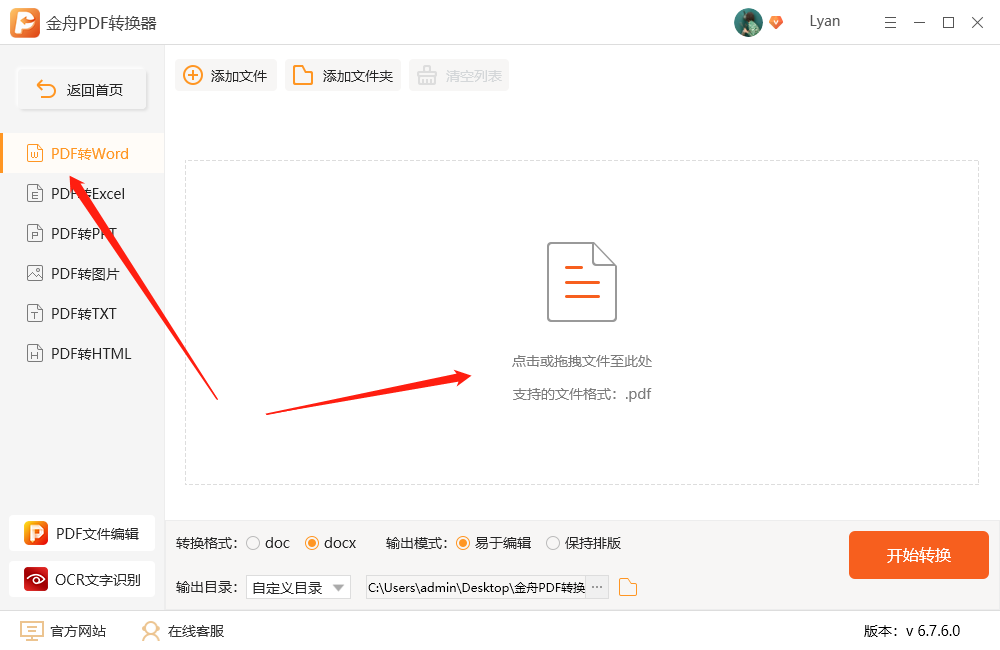Switch to PDF转TXT conversion
Viewport: 1000px width, 650px height.
82,314
